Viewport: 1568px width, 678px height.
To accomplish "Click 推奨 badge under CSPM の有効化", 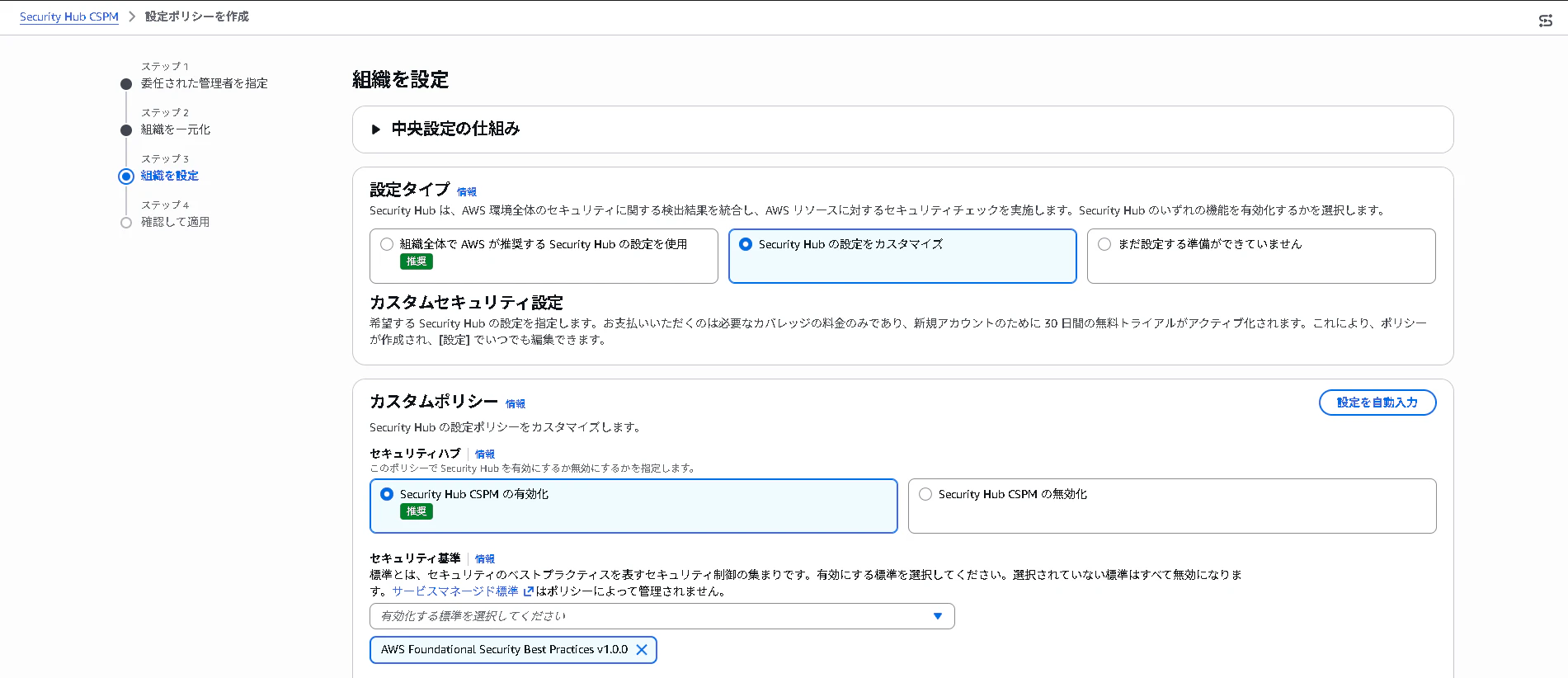I will [x=417, y=511].
